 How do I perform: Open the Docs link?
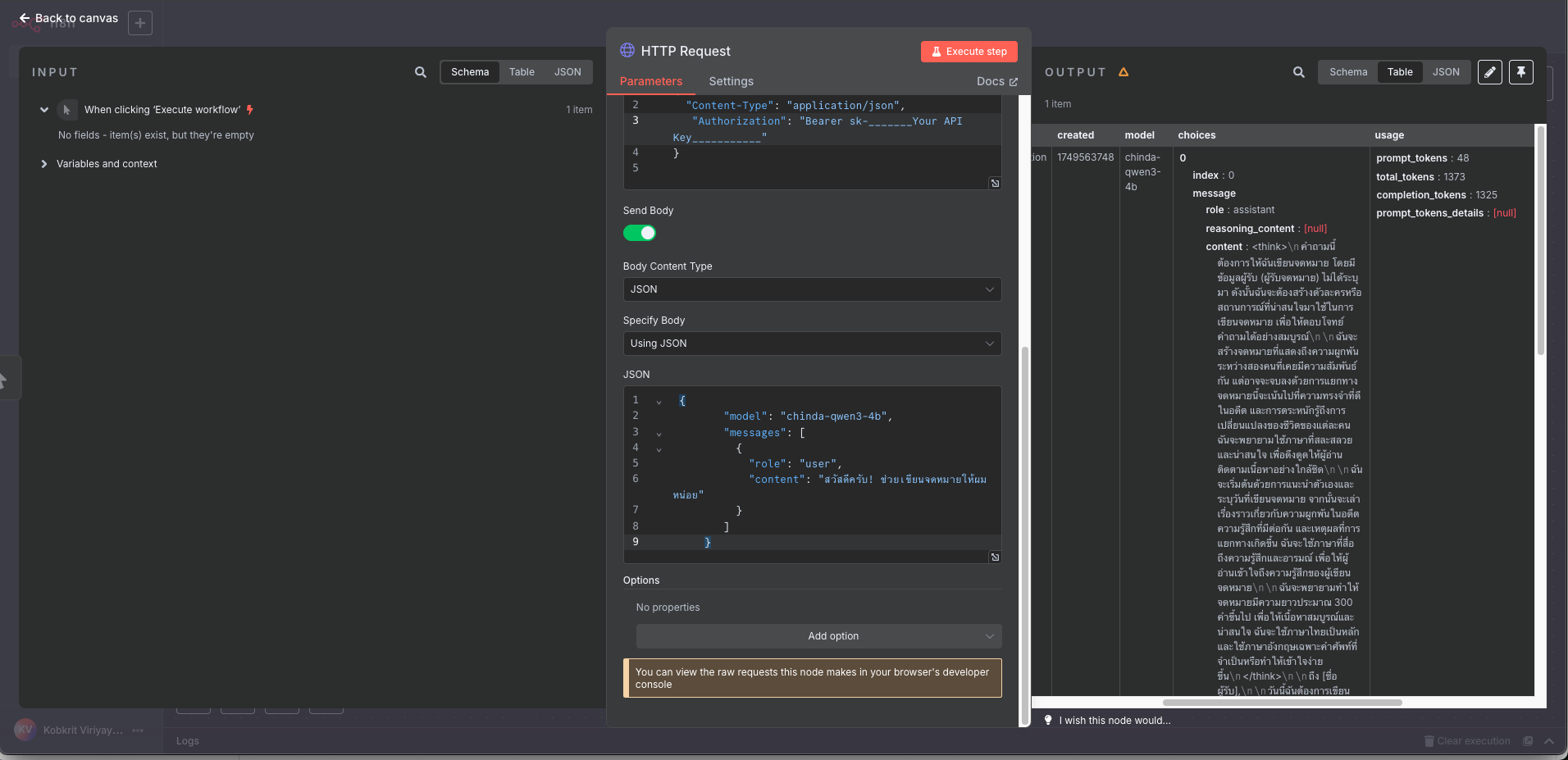[996, 81]
